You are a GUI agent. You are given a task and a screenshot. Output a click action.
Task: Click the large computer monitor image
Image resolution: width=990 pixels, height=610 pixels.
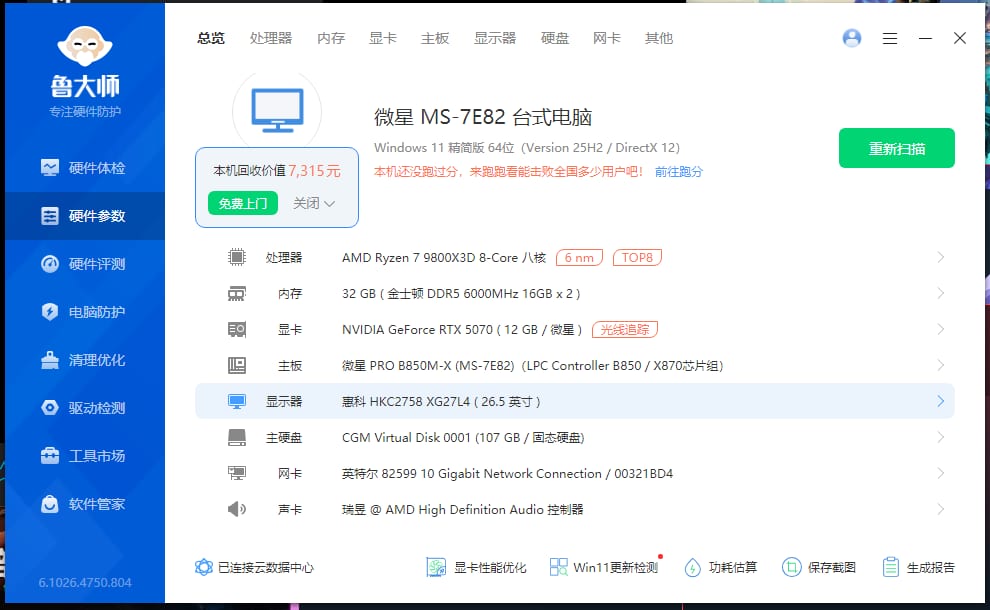tap(277, 111)
